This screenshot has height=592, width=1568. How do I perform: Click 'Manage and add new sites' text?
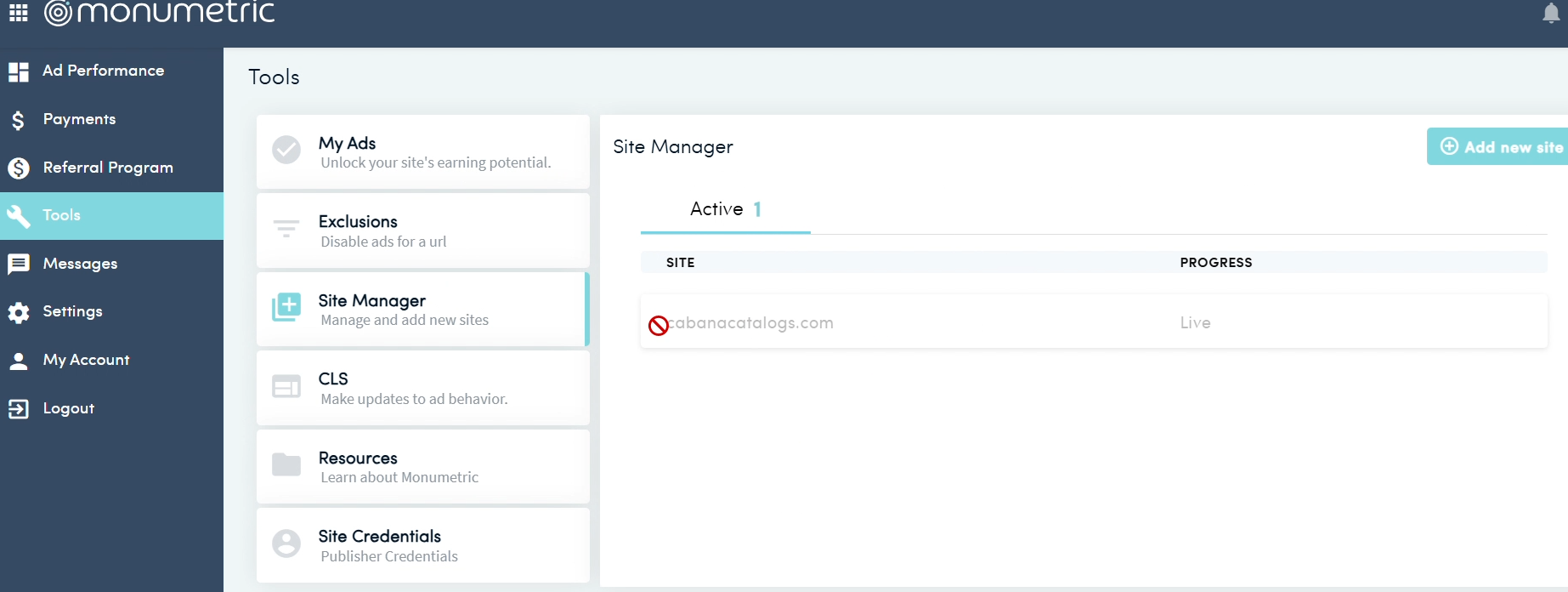(405, 321)
